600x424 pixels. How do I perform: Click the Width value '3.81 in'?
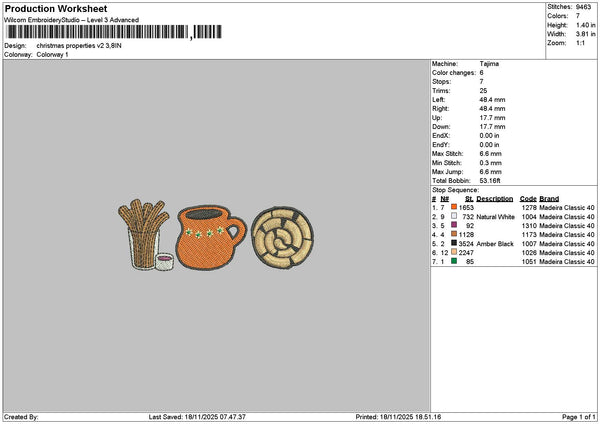coord(586,34)
